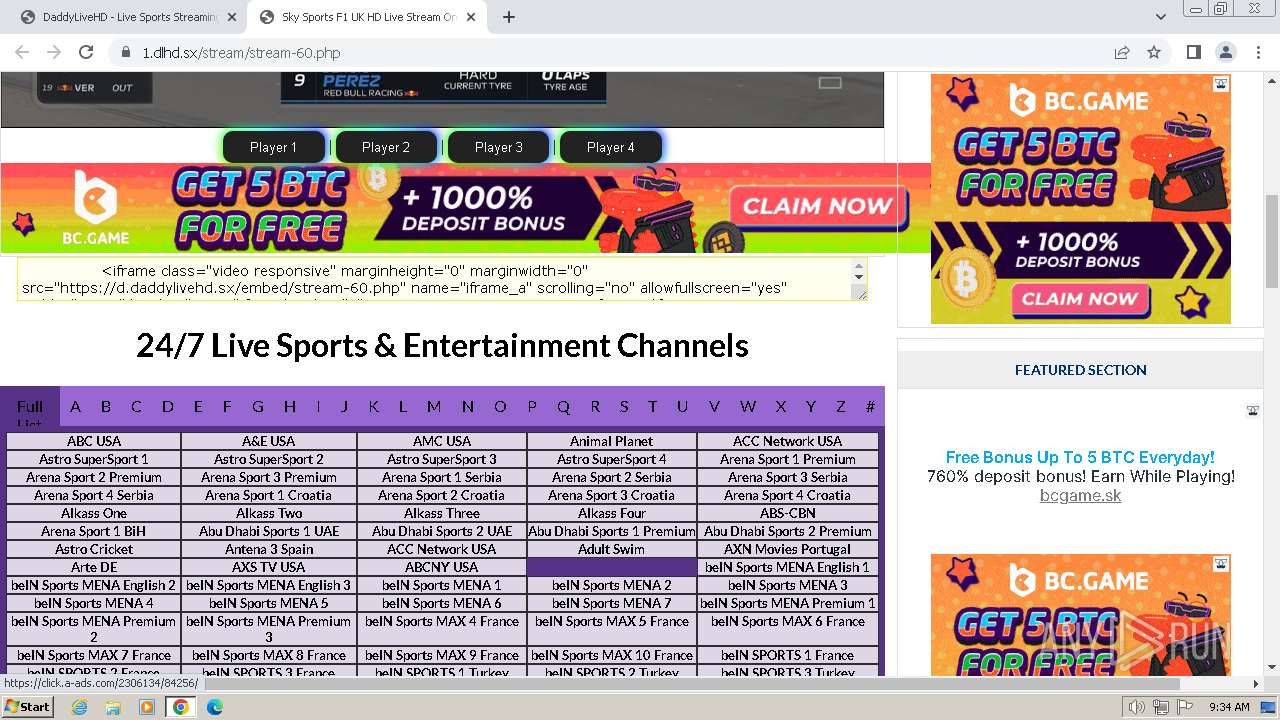Select Player 4 stream

(x=610, y=147)
